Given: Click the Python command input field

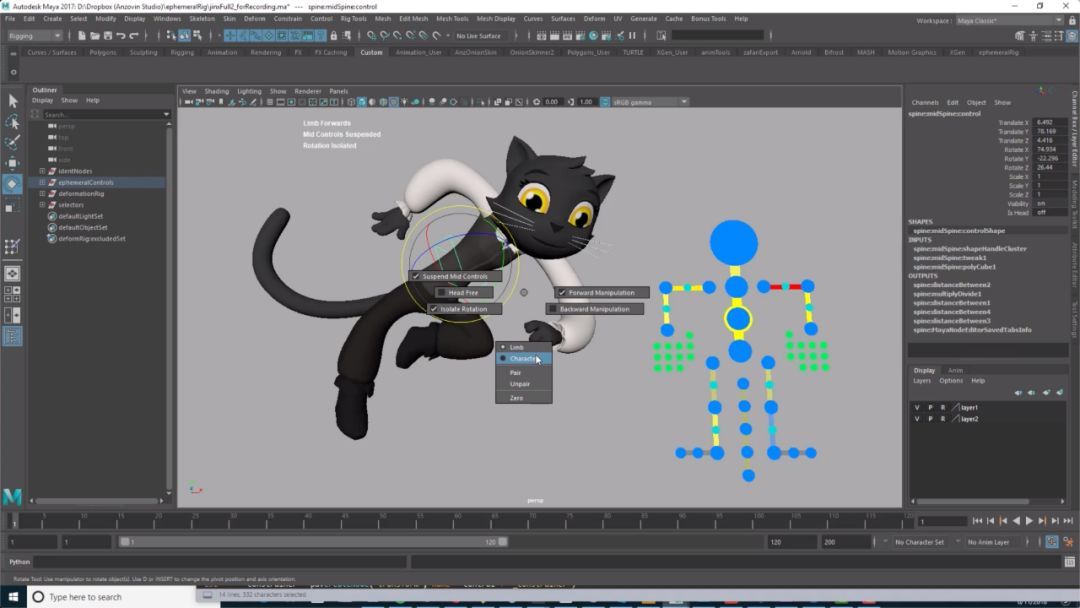Looking at the screenshot, I should [x=220, y=562].
